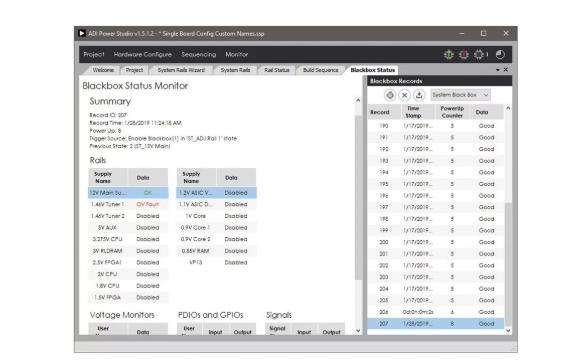Image resolution: width=561 pixels, height=361 pixels.
Task: Click the export records download icon
Action: coord(419,95)
